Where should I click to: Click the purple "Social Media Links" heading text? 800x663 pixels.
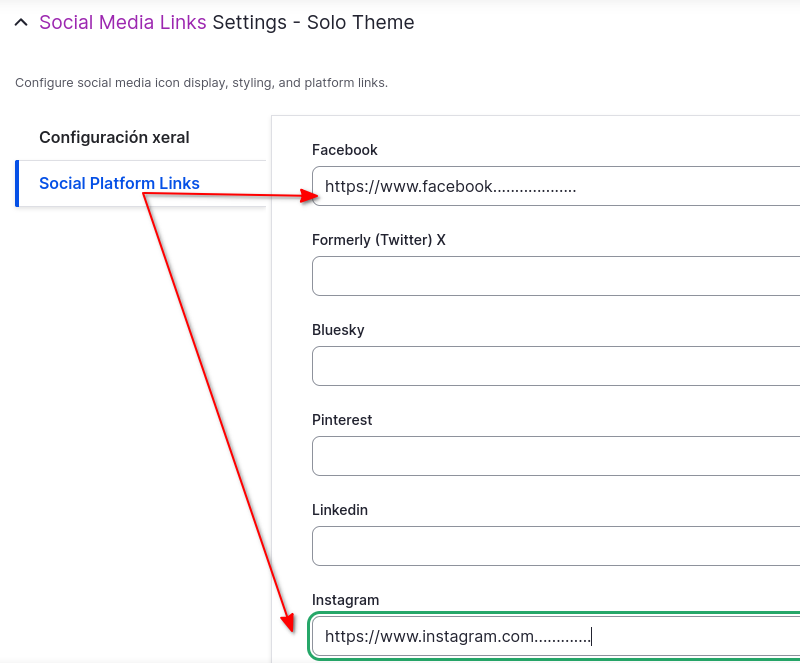click(122, 22)
